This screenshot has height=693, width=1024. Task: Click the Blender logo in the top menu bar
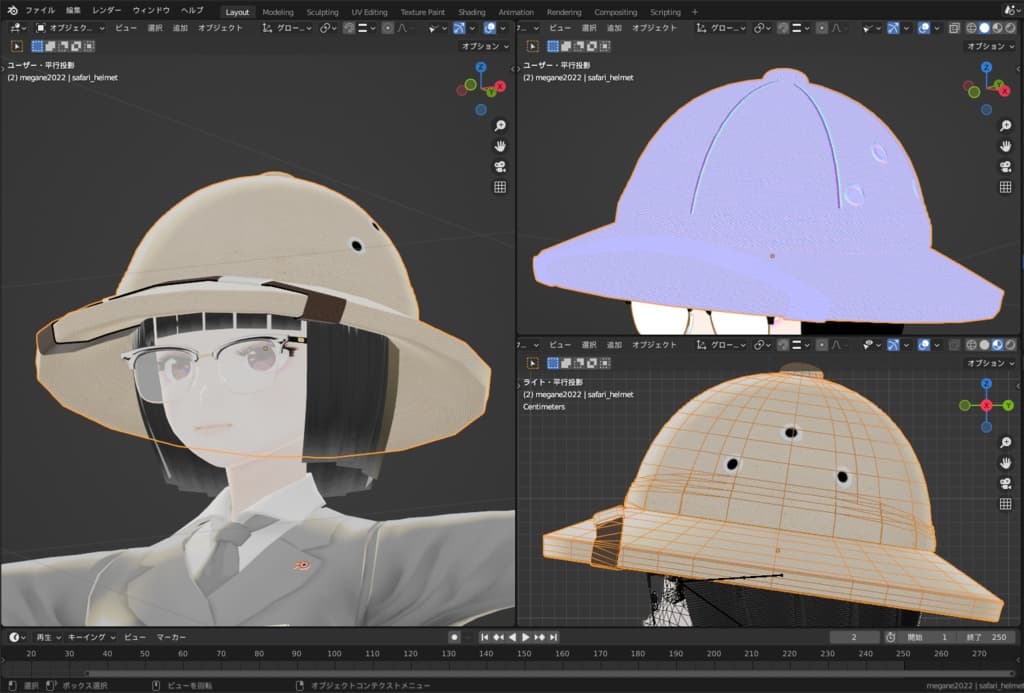pyautogui.click(x=12, y=11)
